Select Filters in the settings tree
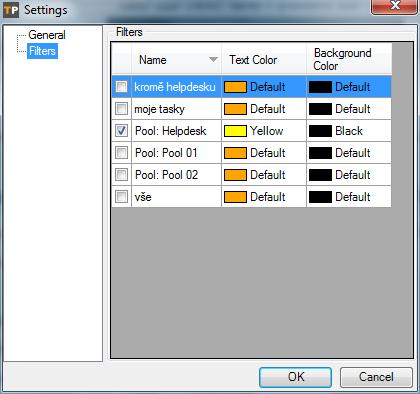The height and width of the screenshot is (394, 420). coord(42,51)
